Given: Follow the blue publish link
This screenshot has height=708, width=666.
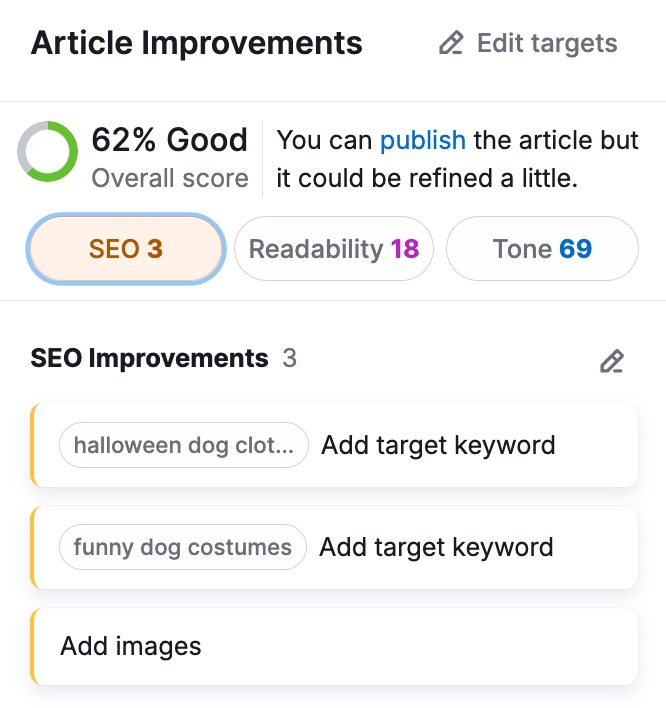Looking at the screenshot, I should pyautogui.click(x=422, y=140).
